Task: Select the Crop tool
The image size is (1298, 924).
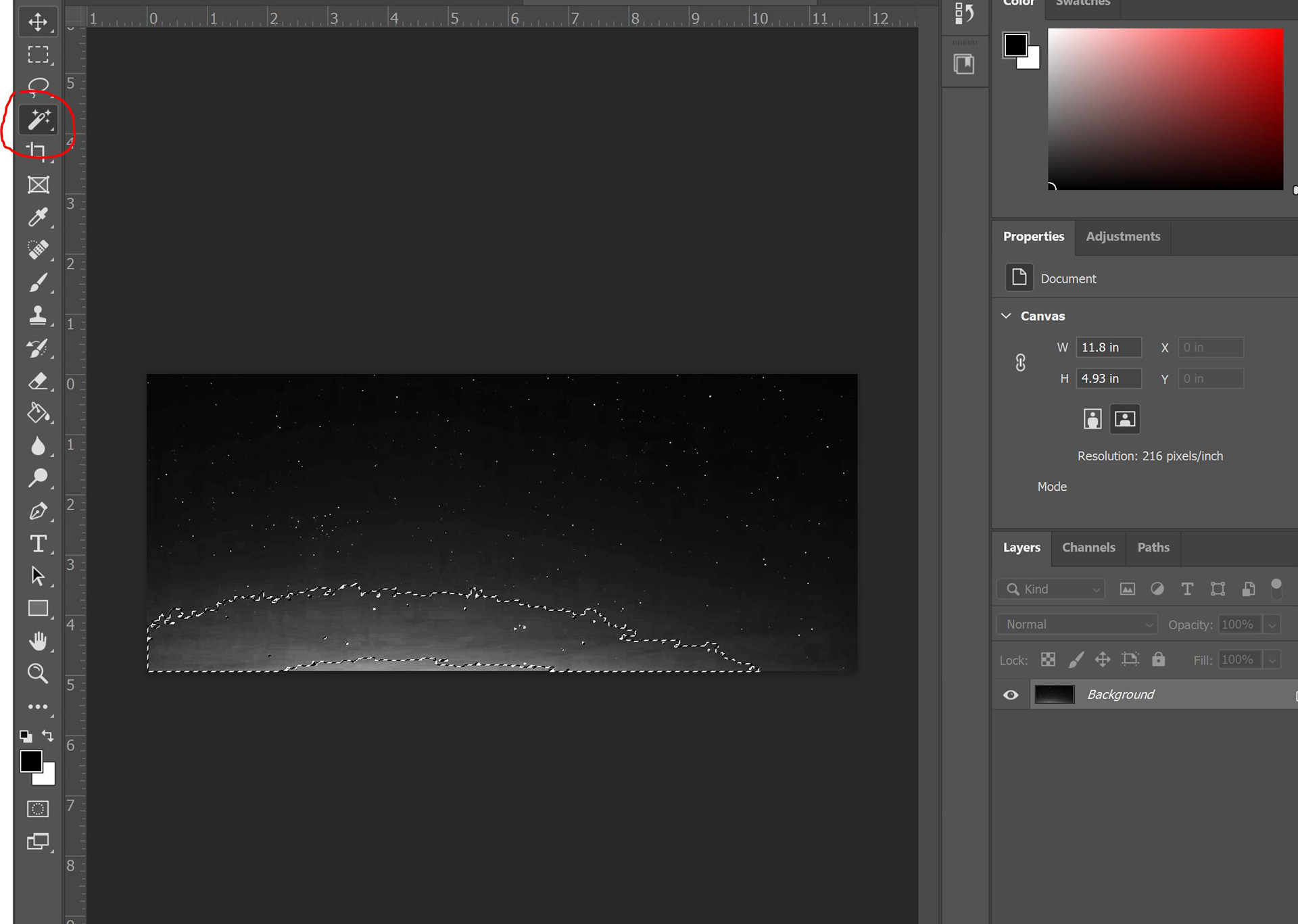Action: point(37,151)
